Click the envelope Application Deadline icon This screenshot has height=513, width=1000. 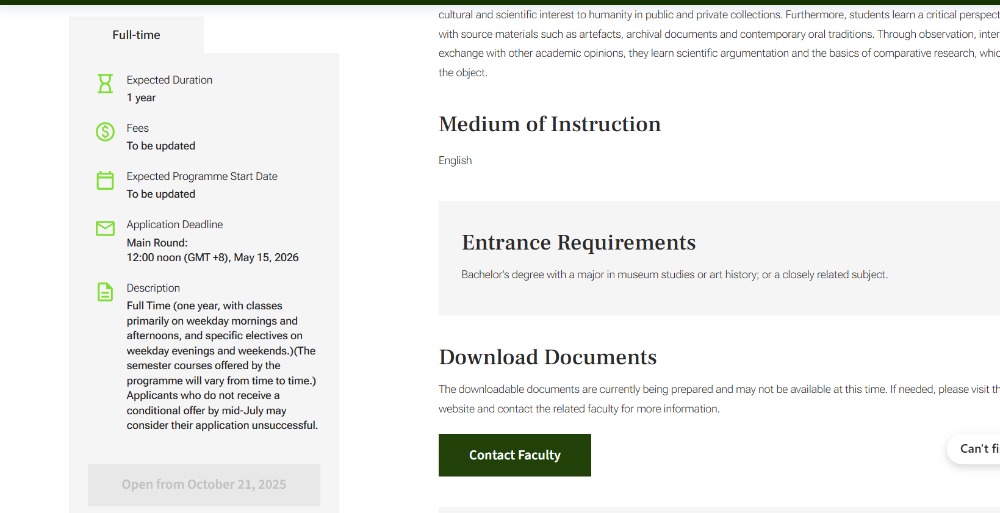point(105,229)
